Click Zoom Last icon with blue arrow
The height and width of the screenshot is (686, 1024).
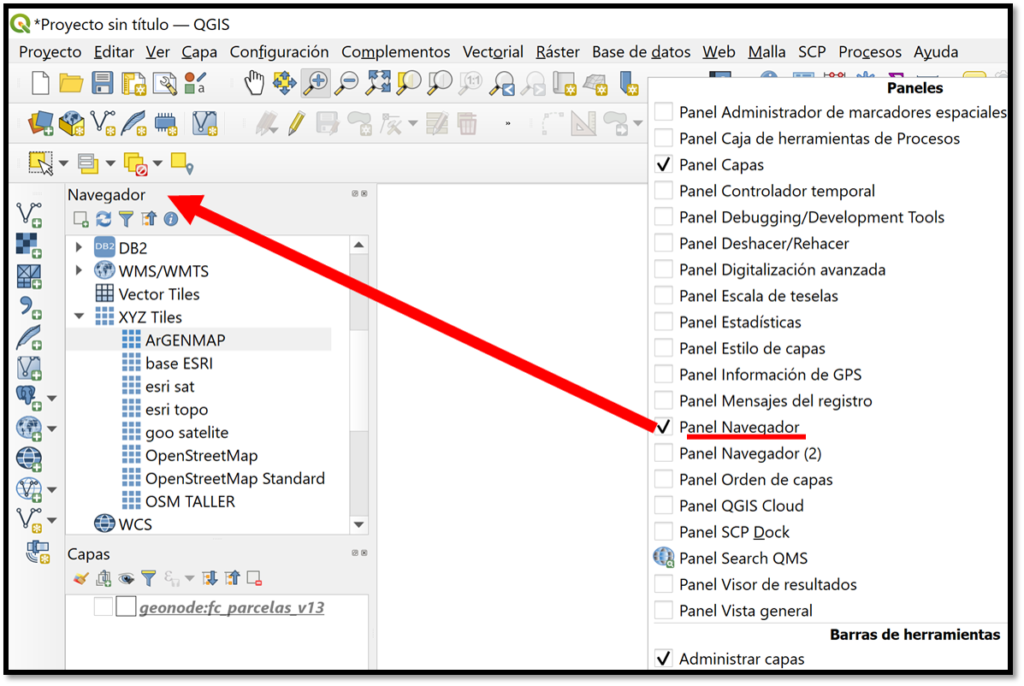click(x=503, y=84)
